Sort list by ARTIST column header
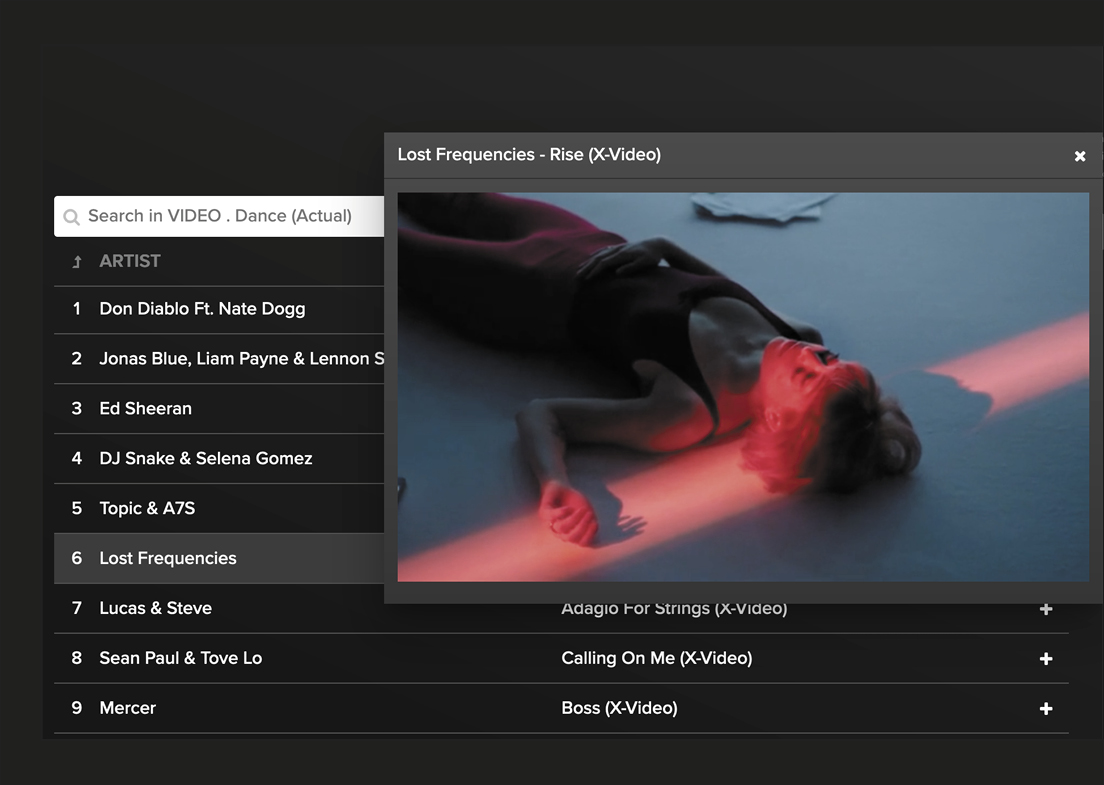Screen dimensions: 1104x785 click(x=130, y=261)
